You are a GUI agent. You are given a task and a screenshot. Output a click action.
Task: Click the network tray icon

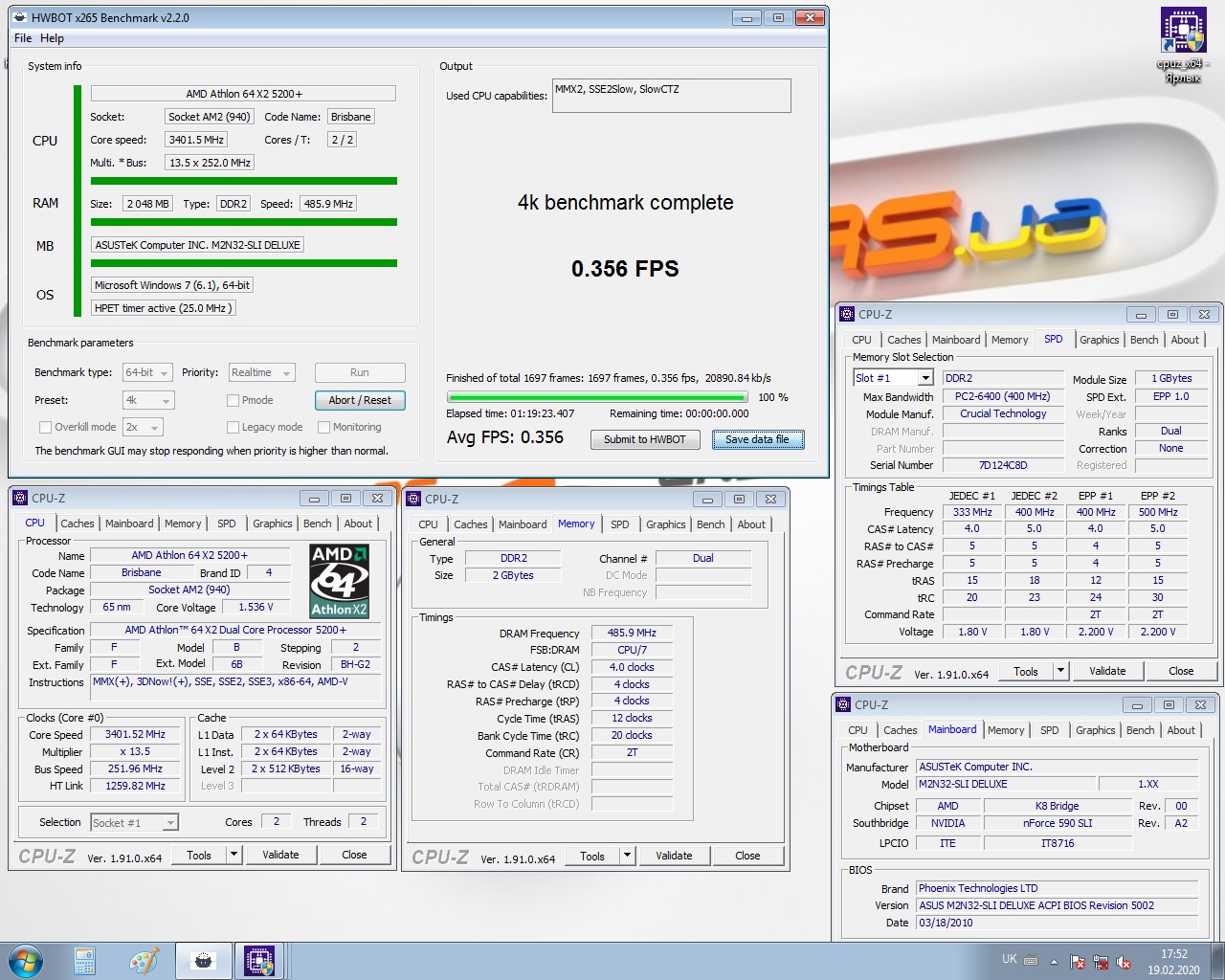pos(1101,962)
